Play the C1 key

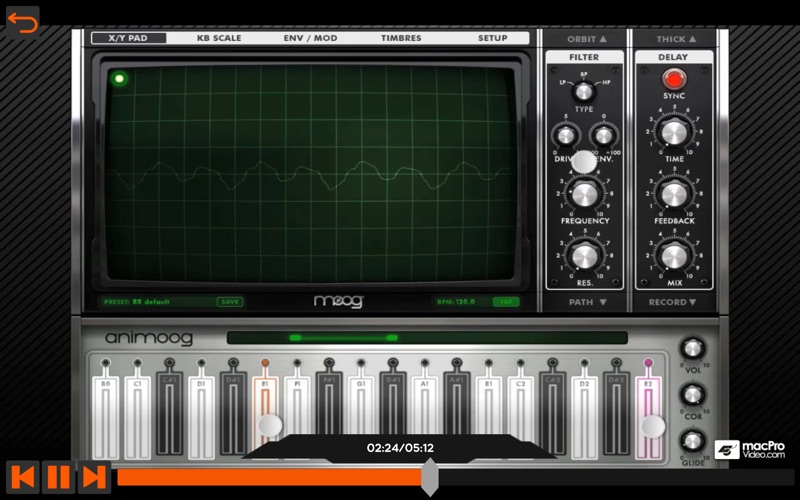click(x=137, y=418)
